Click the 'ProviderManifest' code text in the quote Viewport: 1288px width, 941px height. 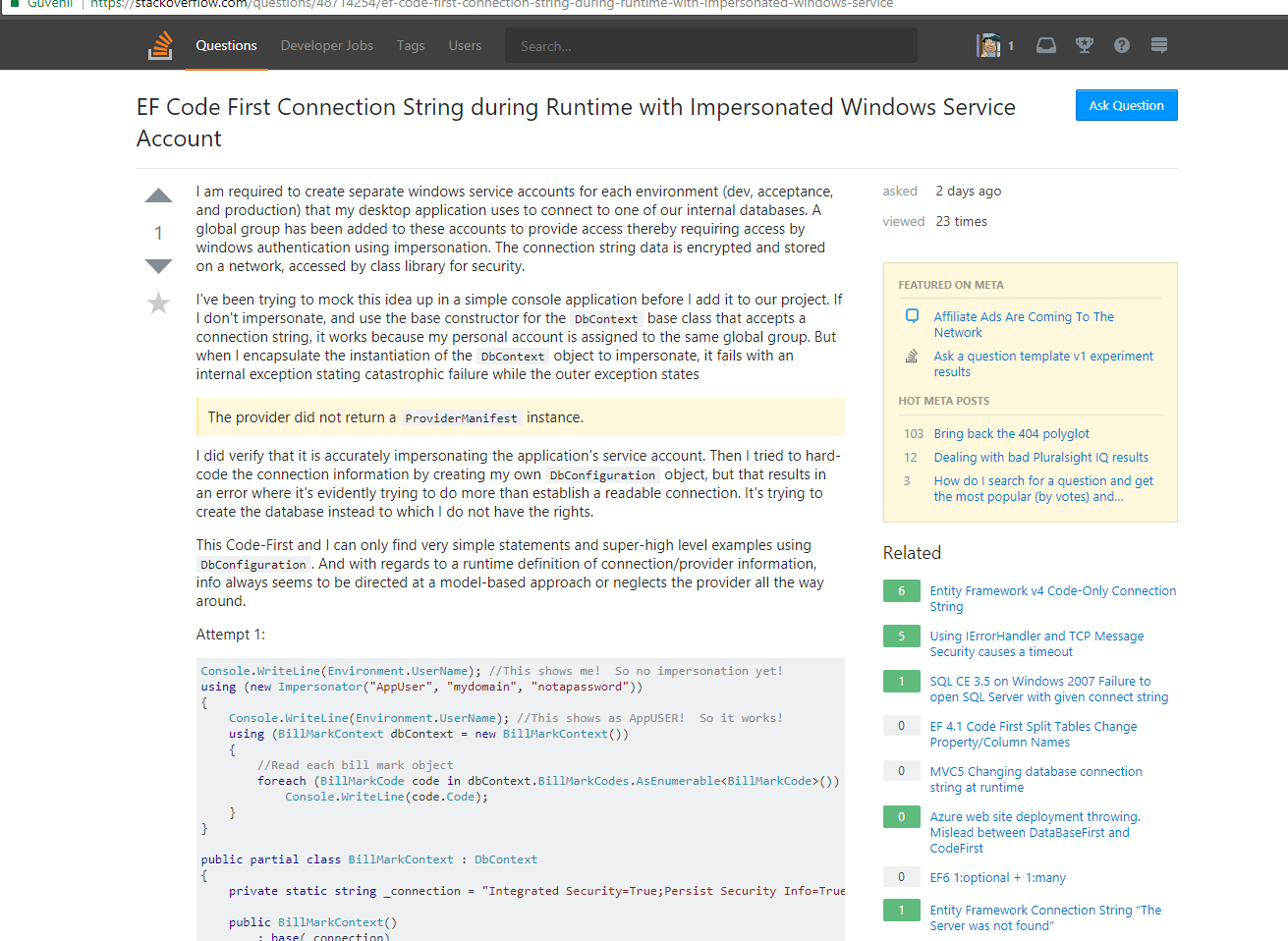461,418
